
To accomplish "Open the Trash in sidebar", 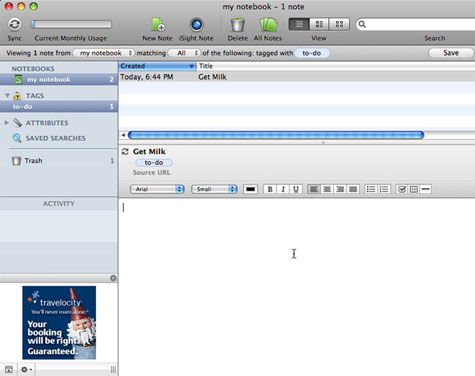I will 33,161.
